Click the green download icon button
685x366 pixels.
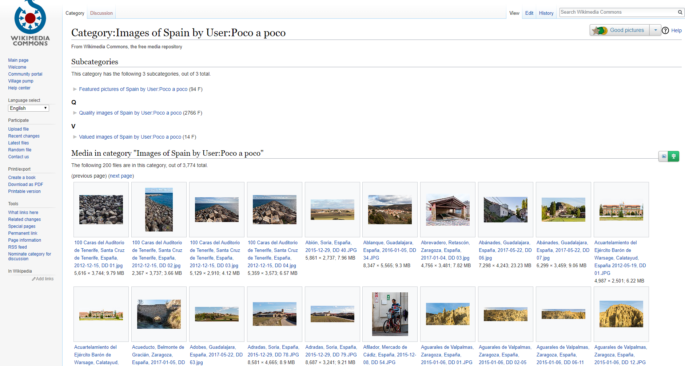(674, 156)
